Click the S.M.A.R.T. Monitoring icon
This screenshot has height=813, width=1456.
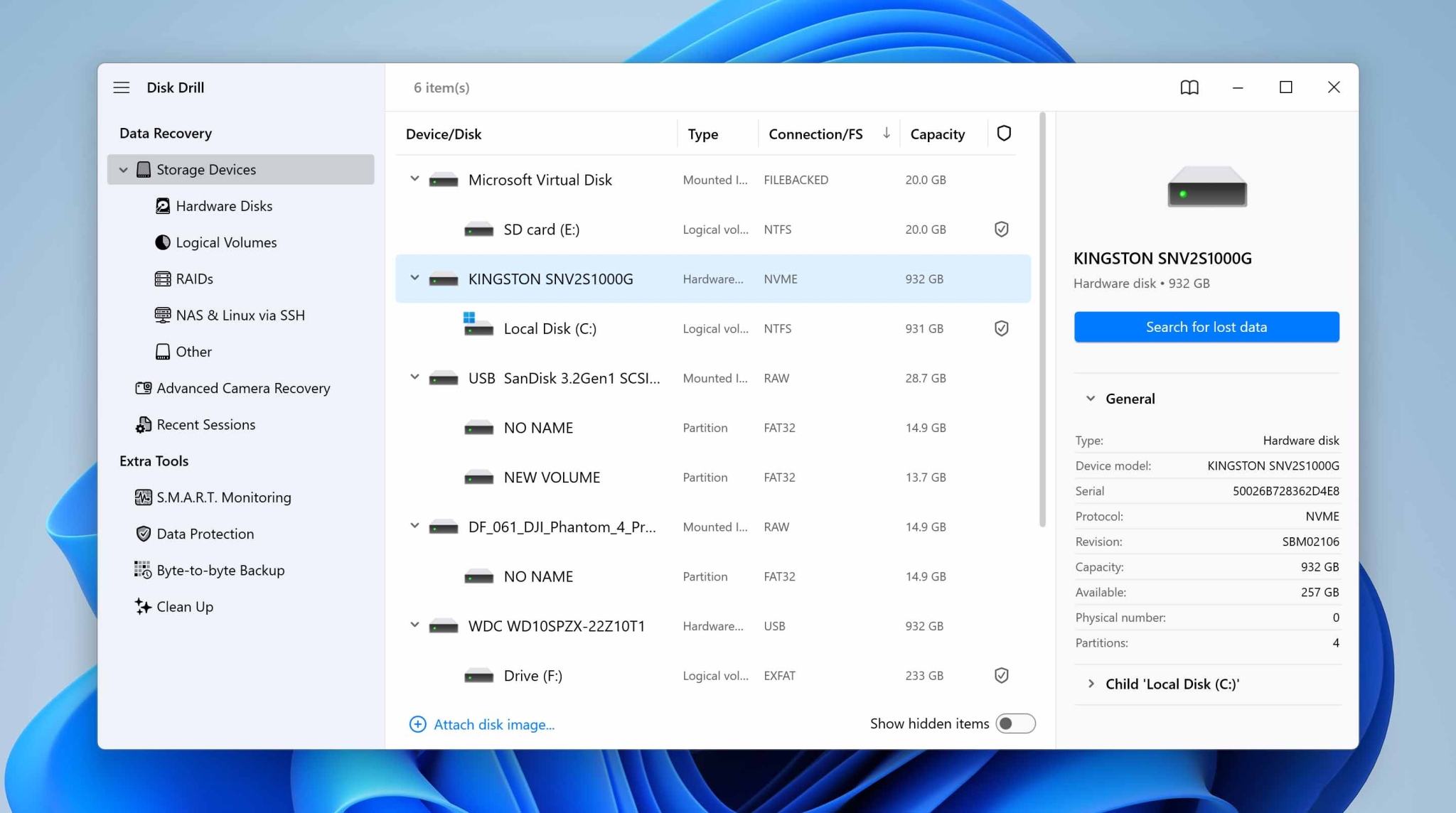pos(143,497)
